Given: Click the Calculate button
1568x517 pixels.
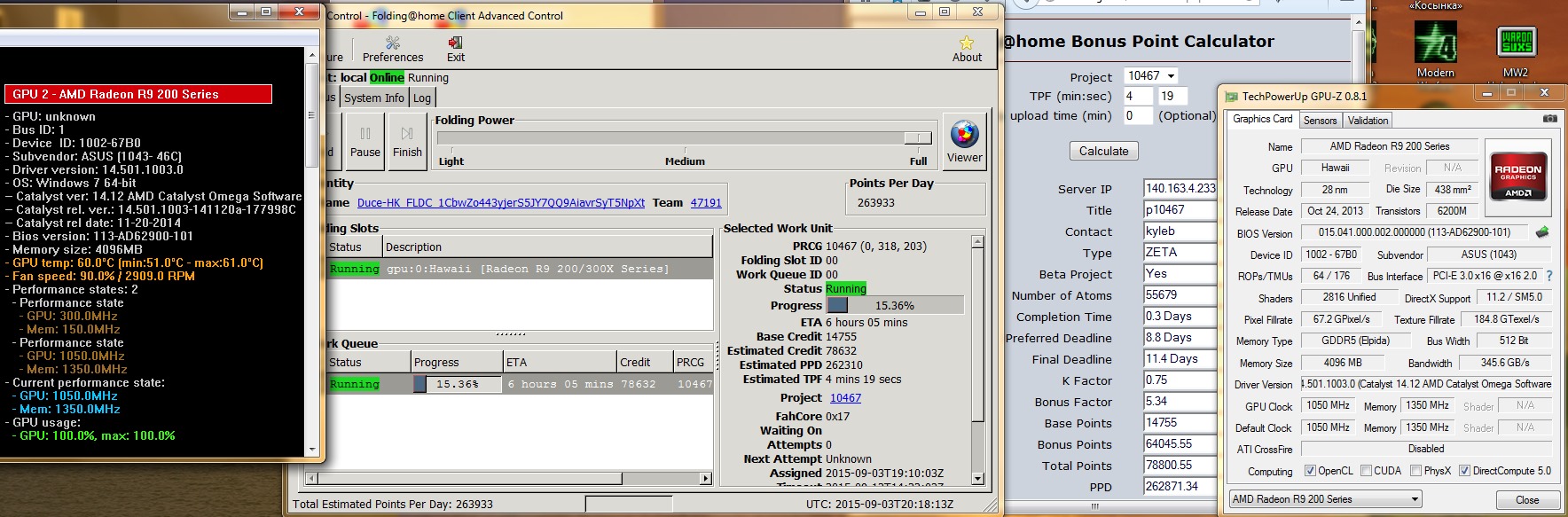Looking at the screenshot, I should pyautogui.click(x=1103, y=151).
